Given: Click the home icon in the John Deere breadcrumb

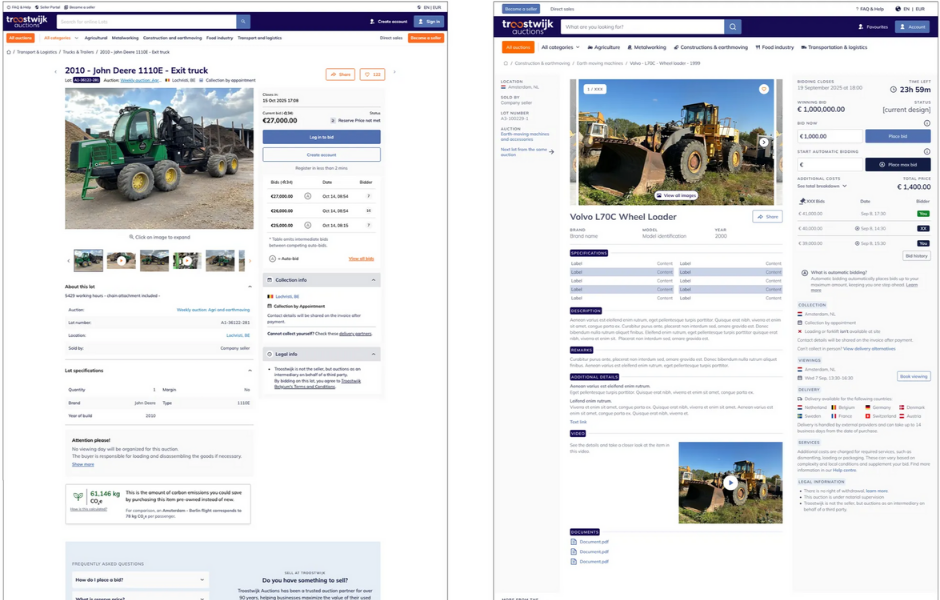Looking at the screenshot, I should click(10, 51).
